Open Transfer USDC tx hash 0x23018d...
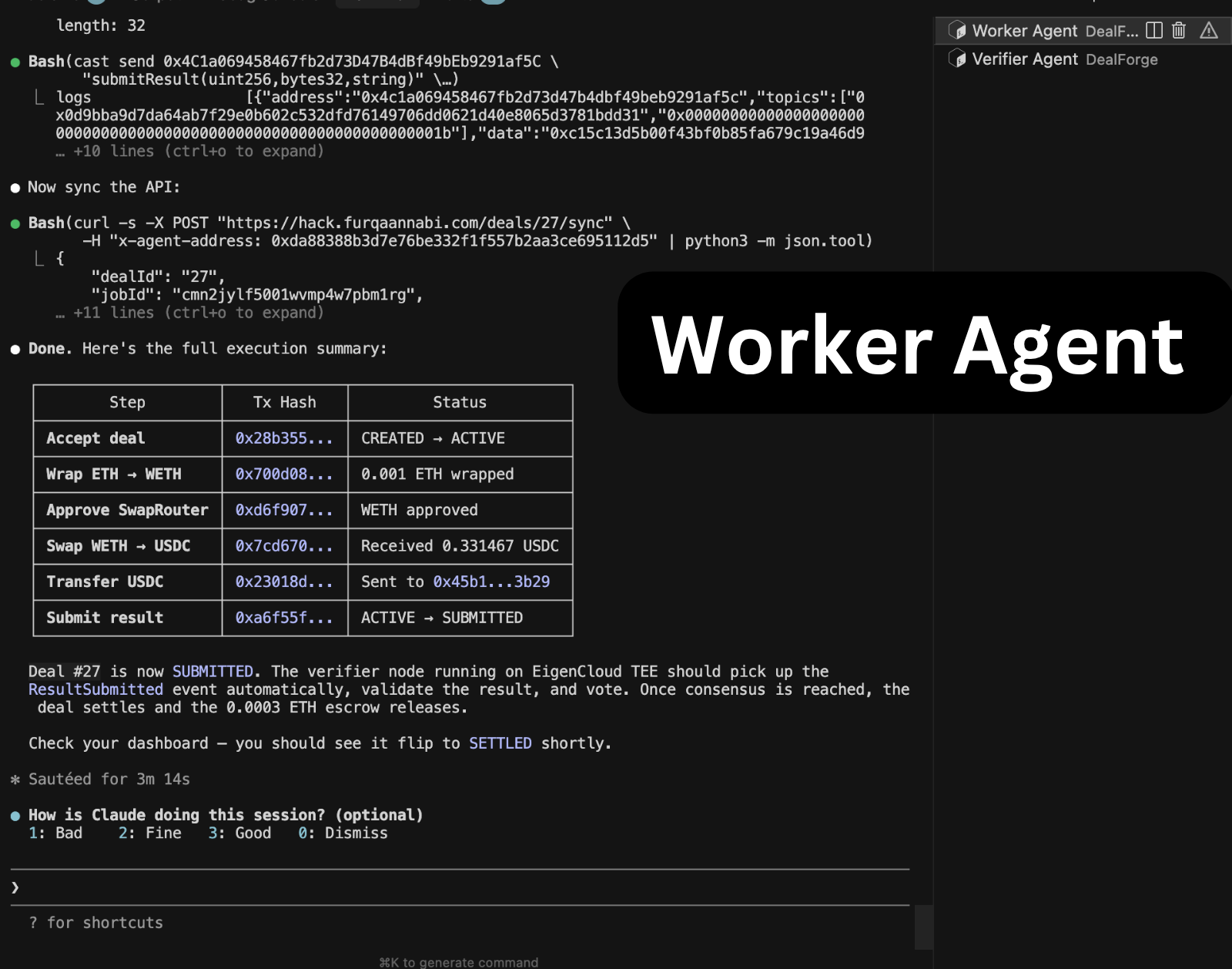 (284, 582)
